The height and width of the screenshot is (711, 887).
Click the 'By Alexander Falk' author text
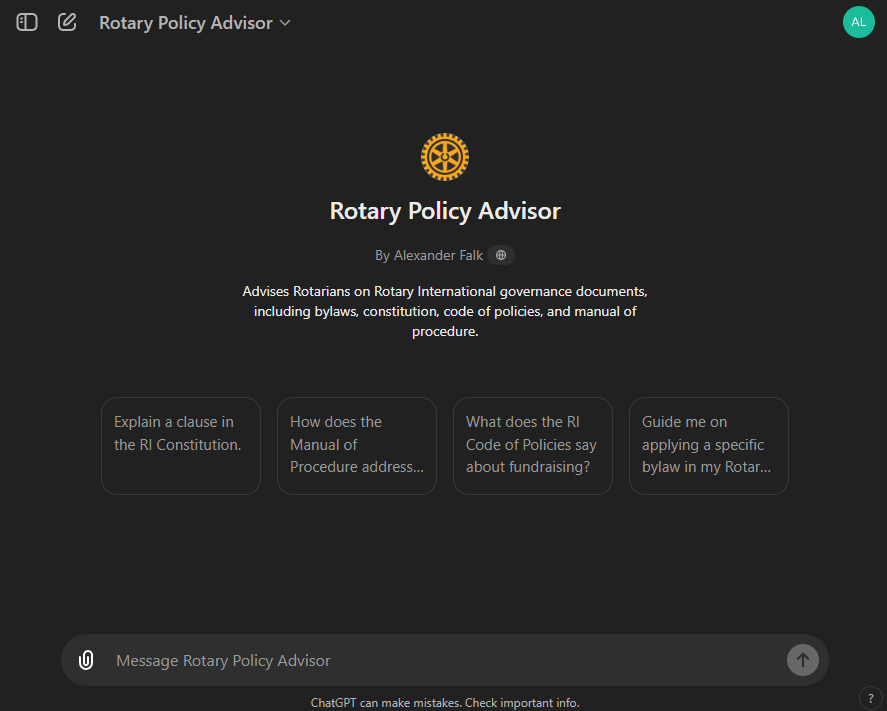tap(429, 256)
